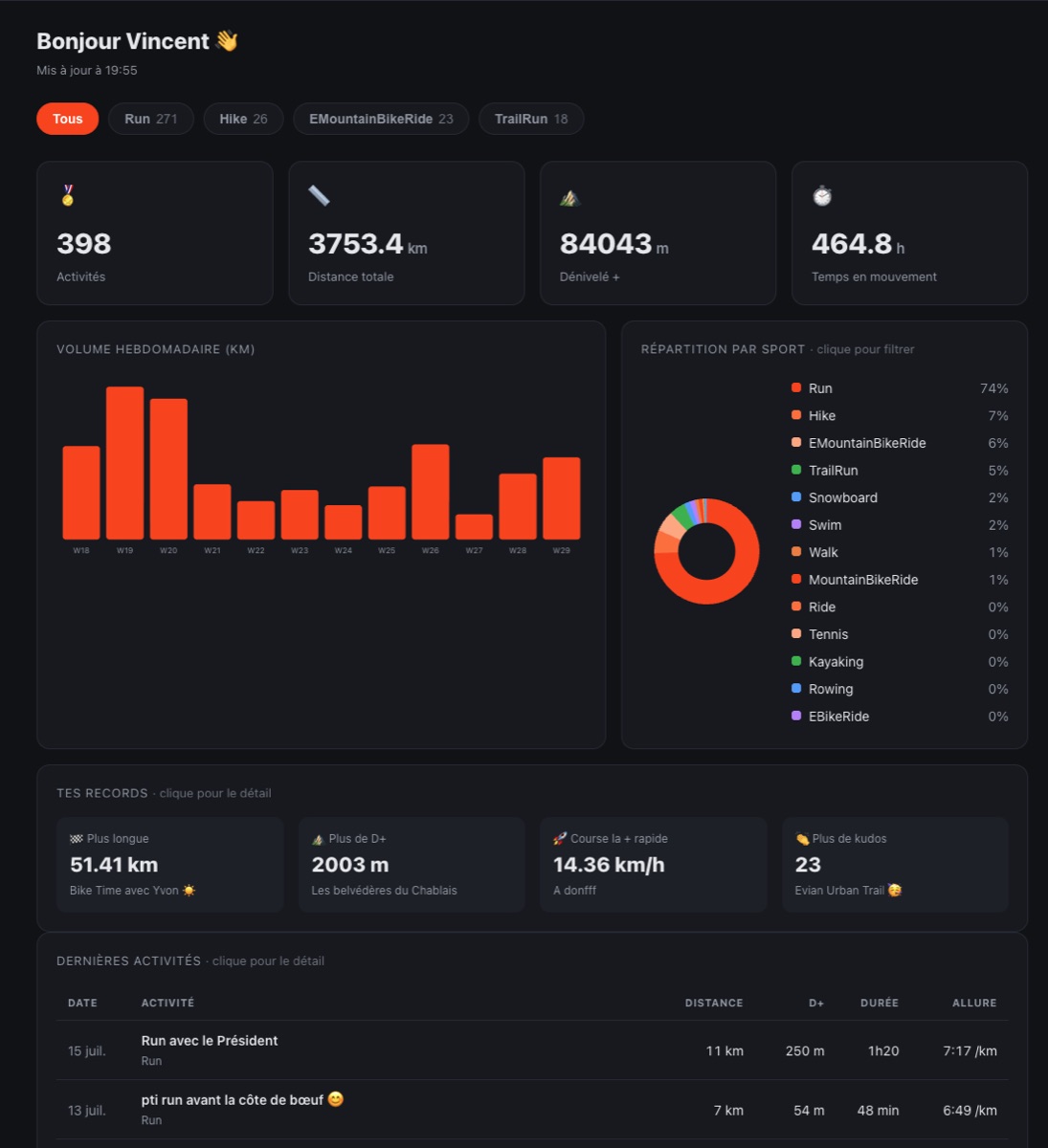Viewport: 1048px width, 1148px height.
Task: Click the 13 juil. date cell
Action: tap(87, 1111)
